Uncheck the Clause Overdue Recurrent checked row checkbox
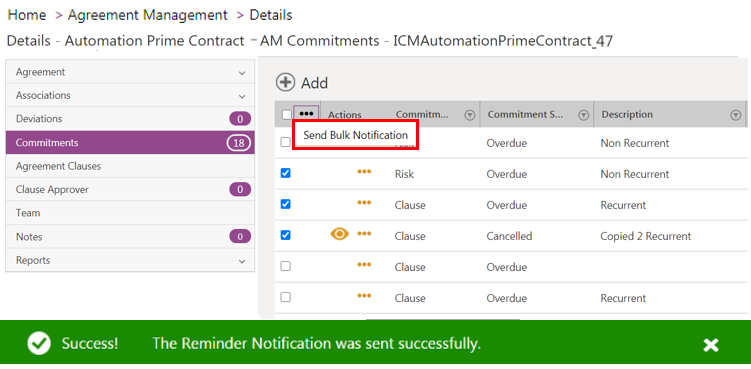Viewport: 751px width, 369px height. click(285, 204)
